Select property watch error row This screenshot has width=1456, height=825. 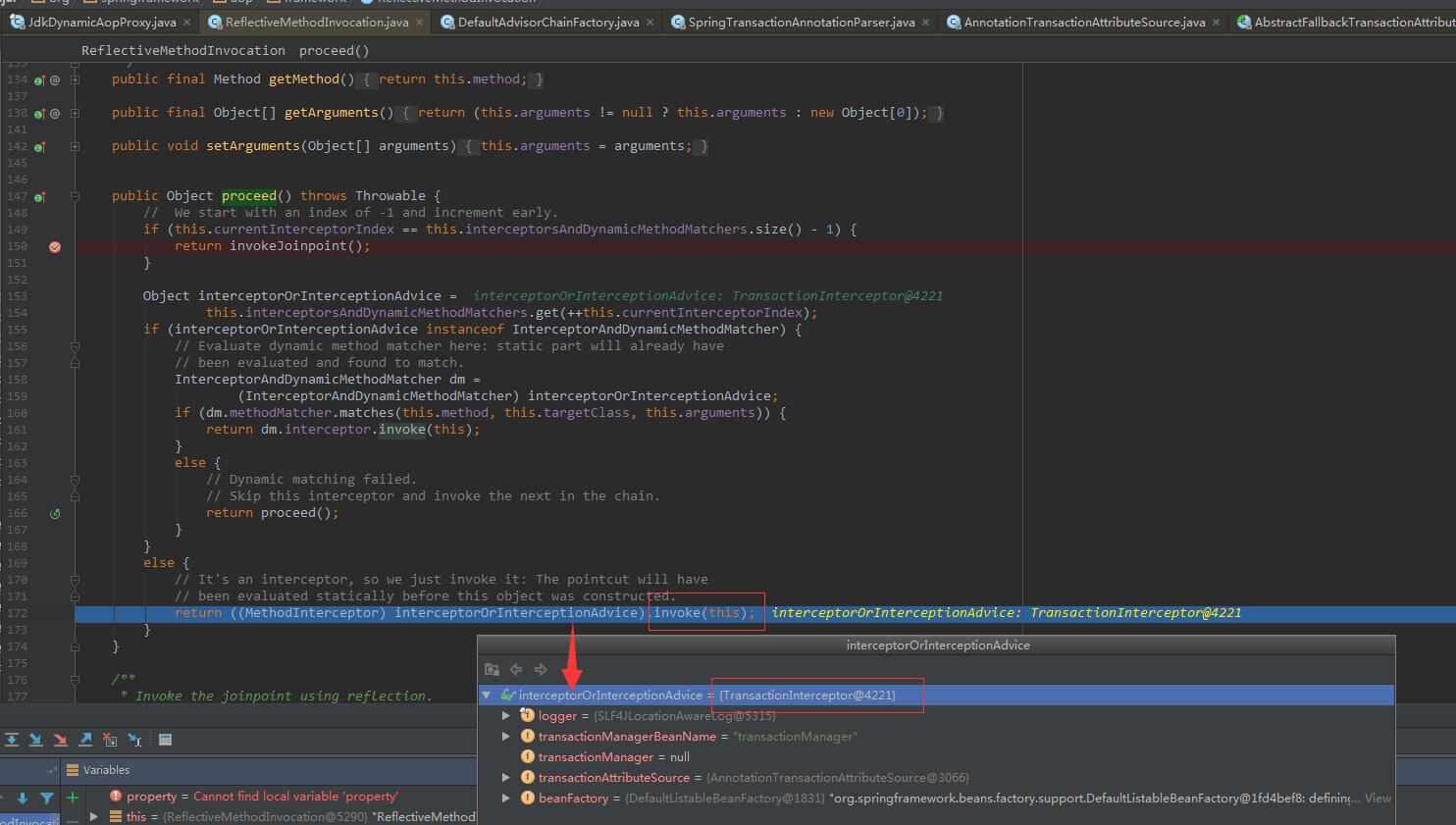(x=269, y=796)
